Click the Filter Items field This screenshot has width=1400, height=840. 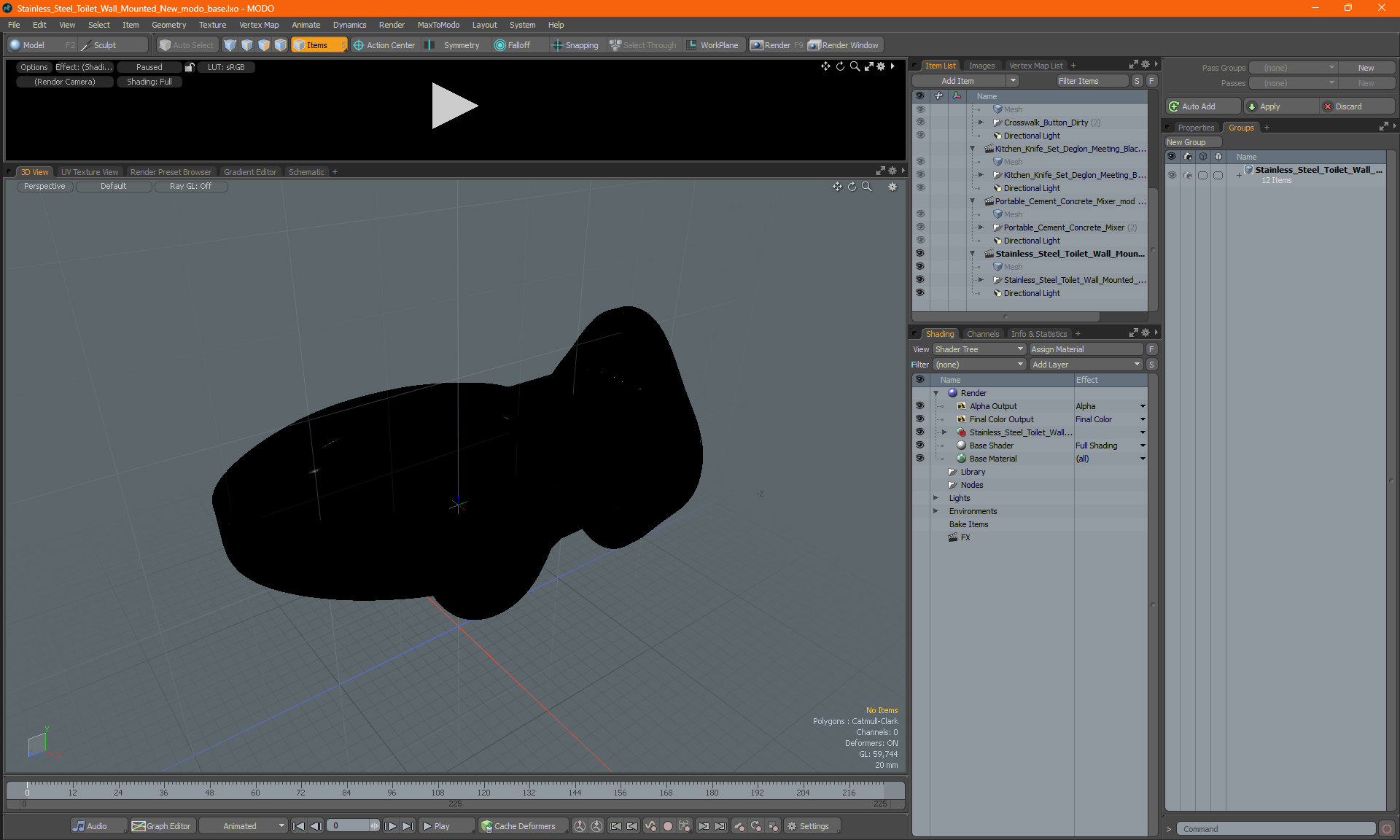point(1092,81)
